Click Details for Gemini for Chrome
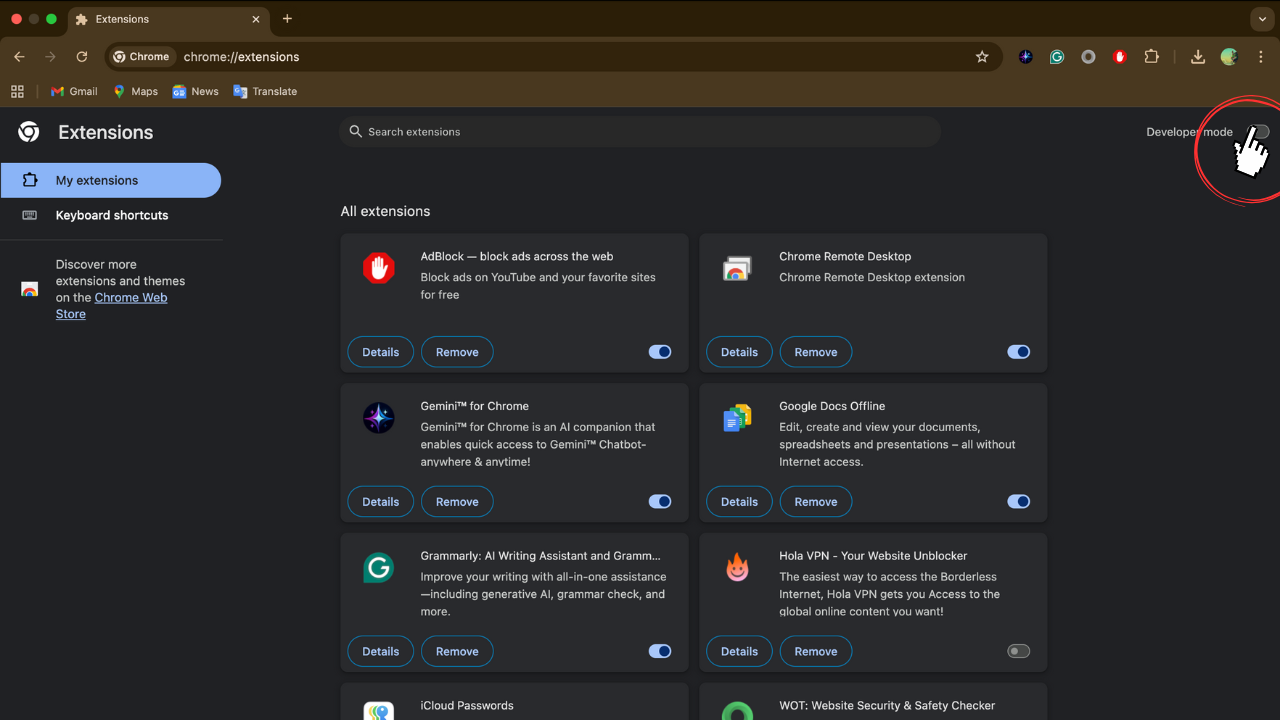This screenshot has height=720, width=1280. tap(380, 501)
